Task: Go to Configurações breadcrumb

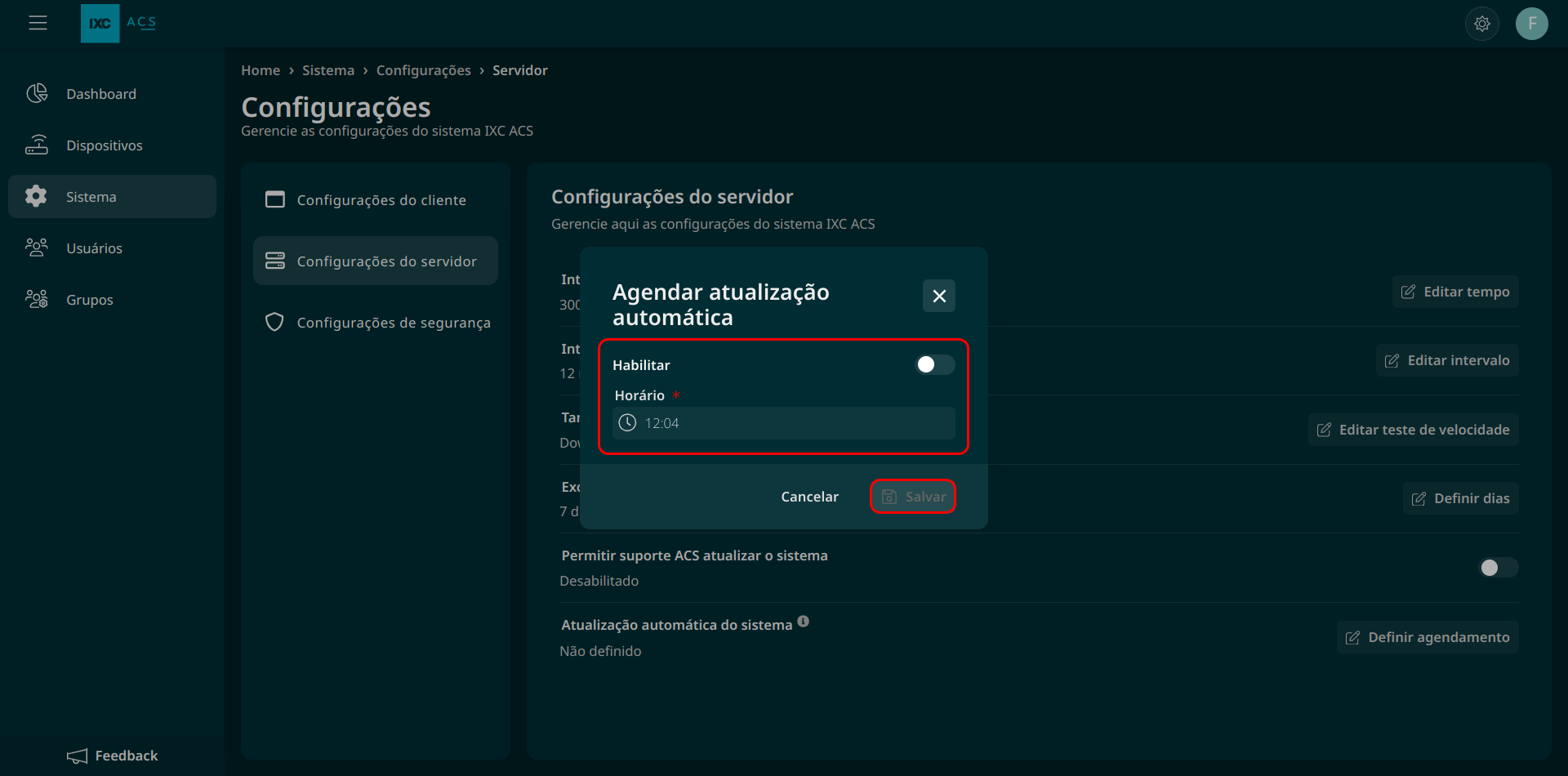Action: [x=424, y=70]
